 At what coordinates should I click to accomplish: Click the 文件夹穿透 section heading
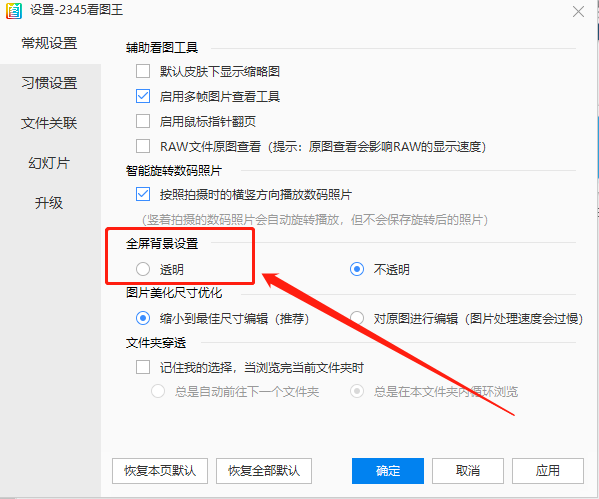(x=156, y=343)
